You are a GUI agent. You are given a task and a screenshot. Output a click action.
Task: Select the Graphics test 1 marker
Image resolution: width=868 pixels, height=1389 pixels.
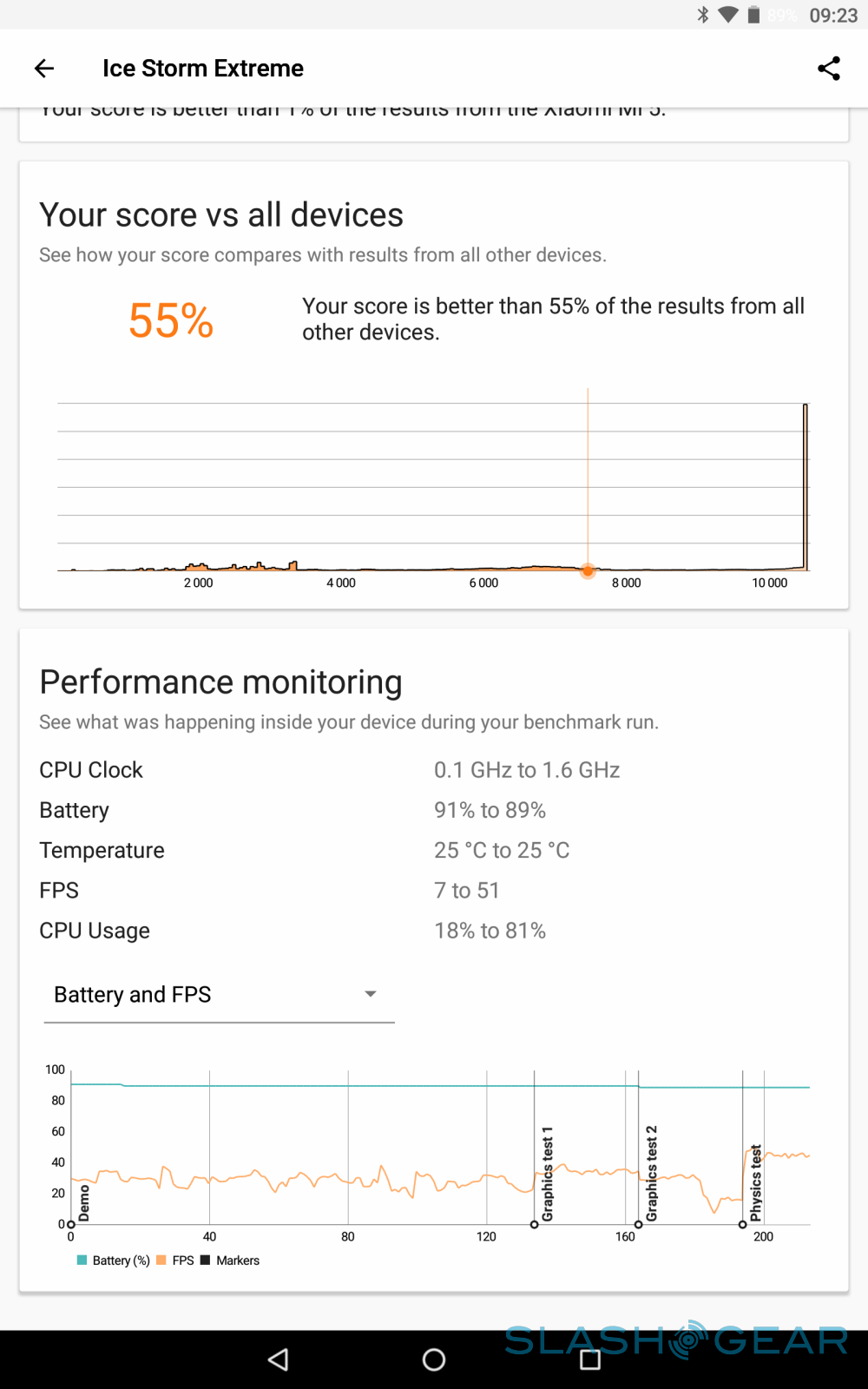coord(547,1174)
